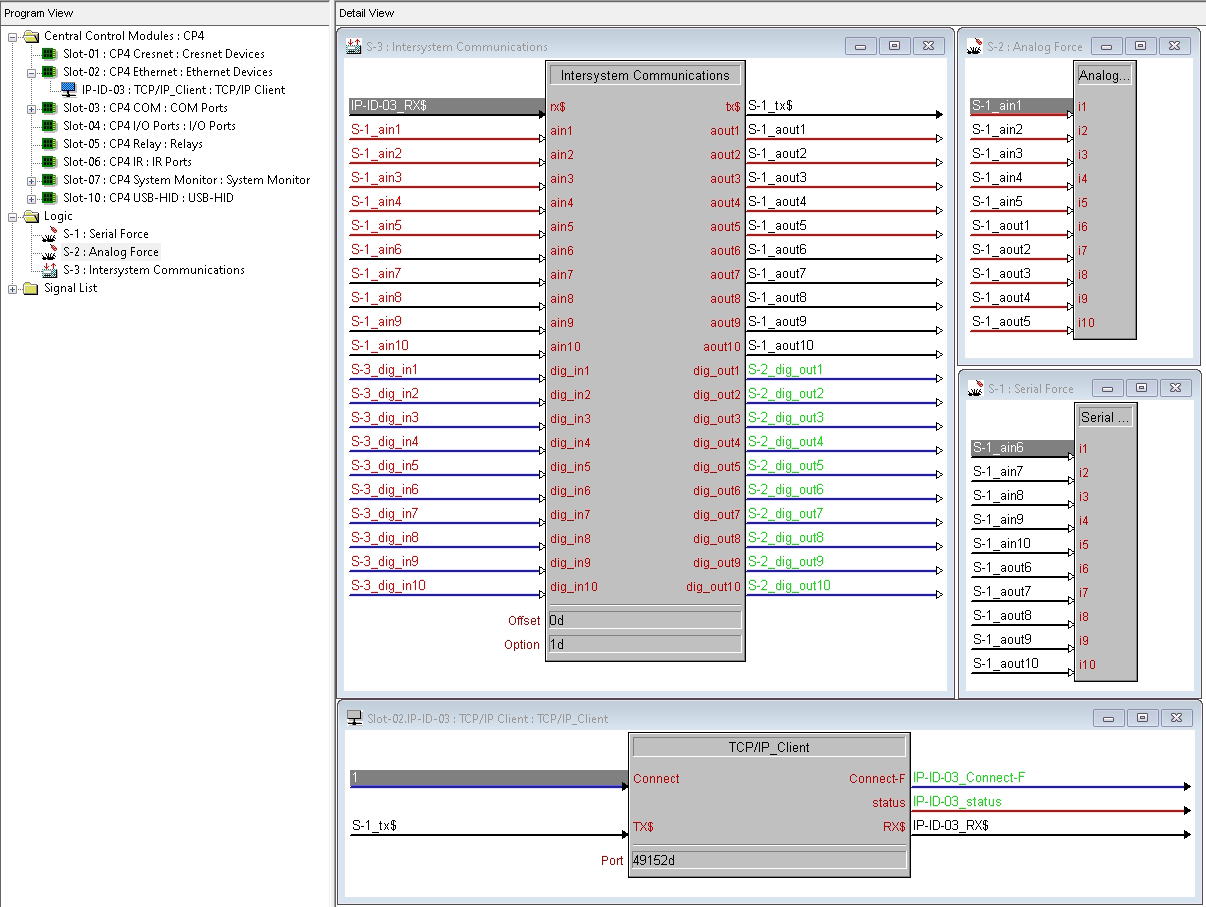Select Signal List tree item
This screenshot has height=907, width=1206.
[70, 288]
